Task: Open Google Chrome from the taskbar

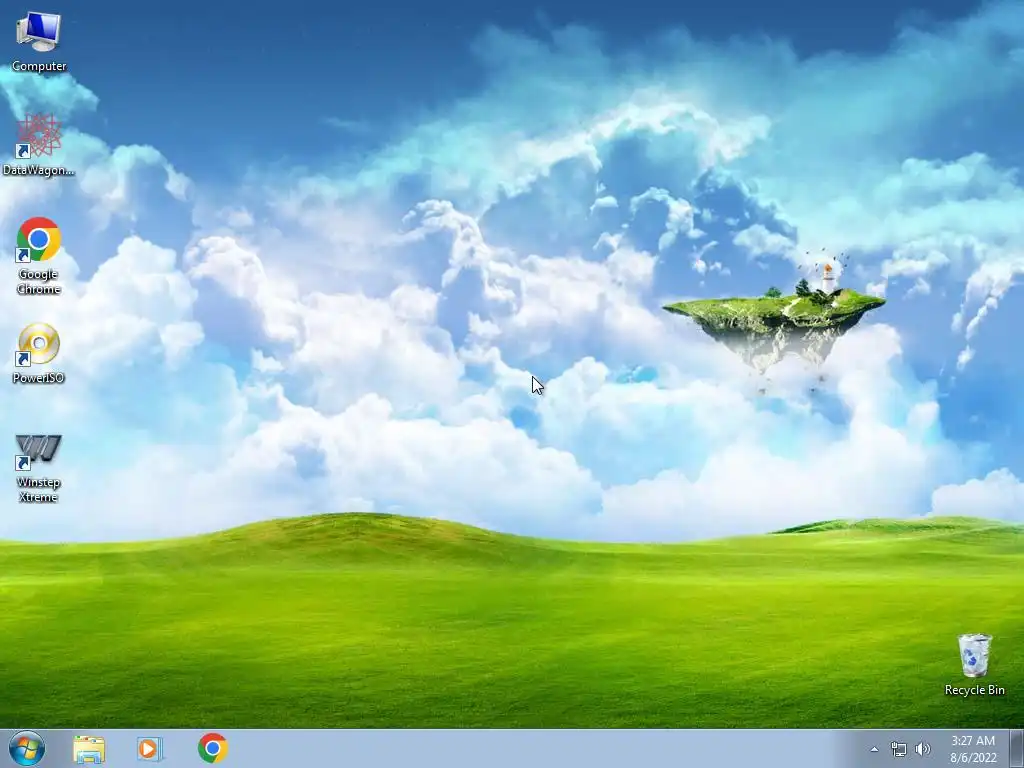Action: (x=213, y=748)
